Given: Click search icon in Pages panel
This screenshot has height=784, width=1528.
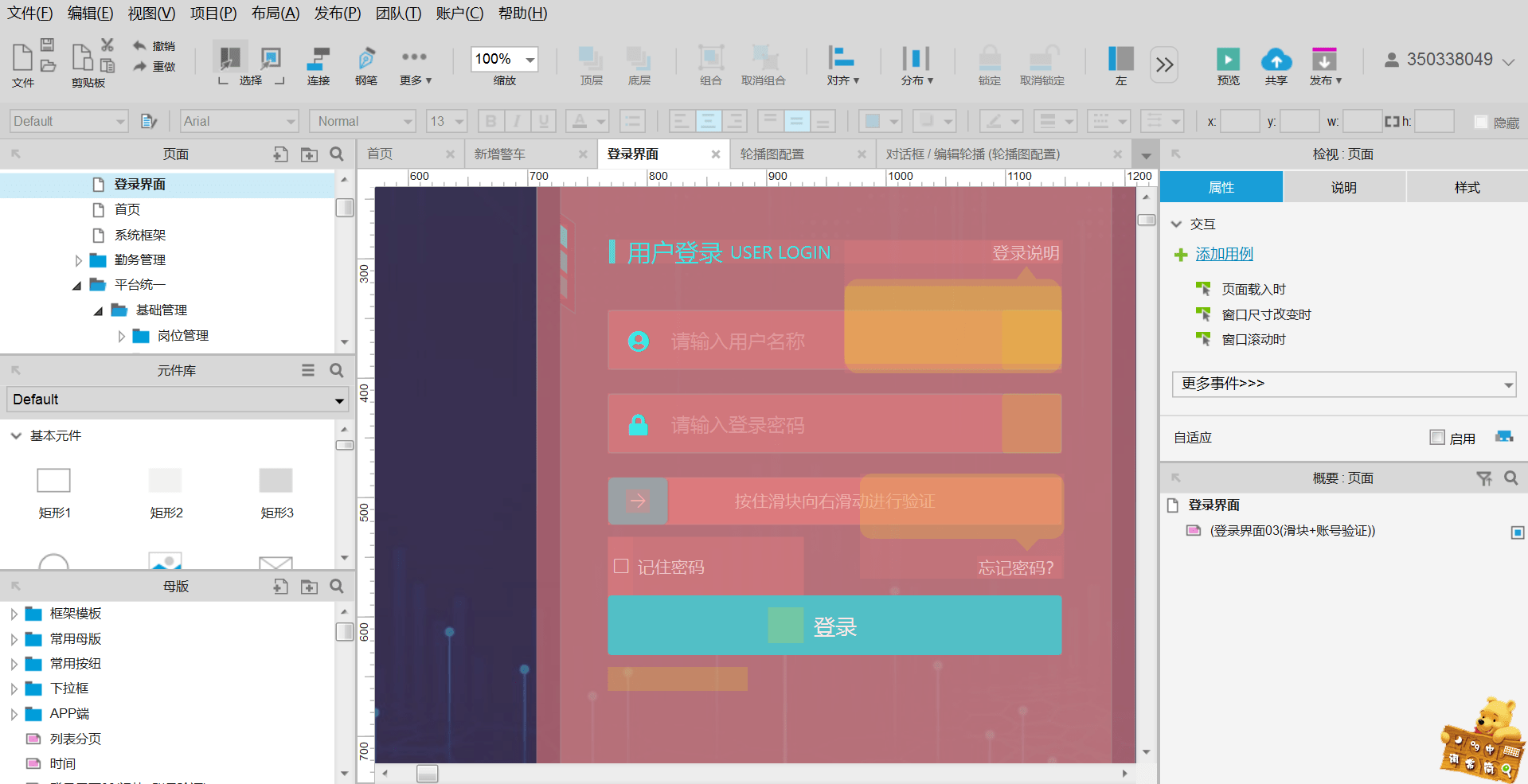Looking at the screenshot, I should [337, 154].
